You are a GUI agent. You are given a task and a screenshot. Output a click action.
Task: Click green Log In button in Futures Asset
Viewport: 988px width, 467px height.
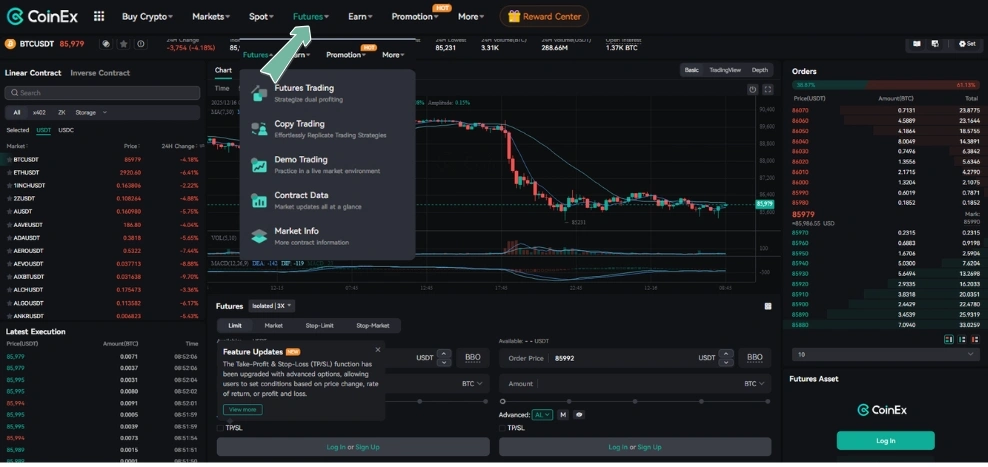point(885,441)
